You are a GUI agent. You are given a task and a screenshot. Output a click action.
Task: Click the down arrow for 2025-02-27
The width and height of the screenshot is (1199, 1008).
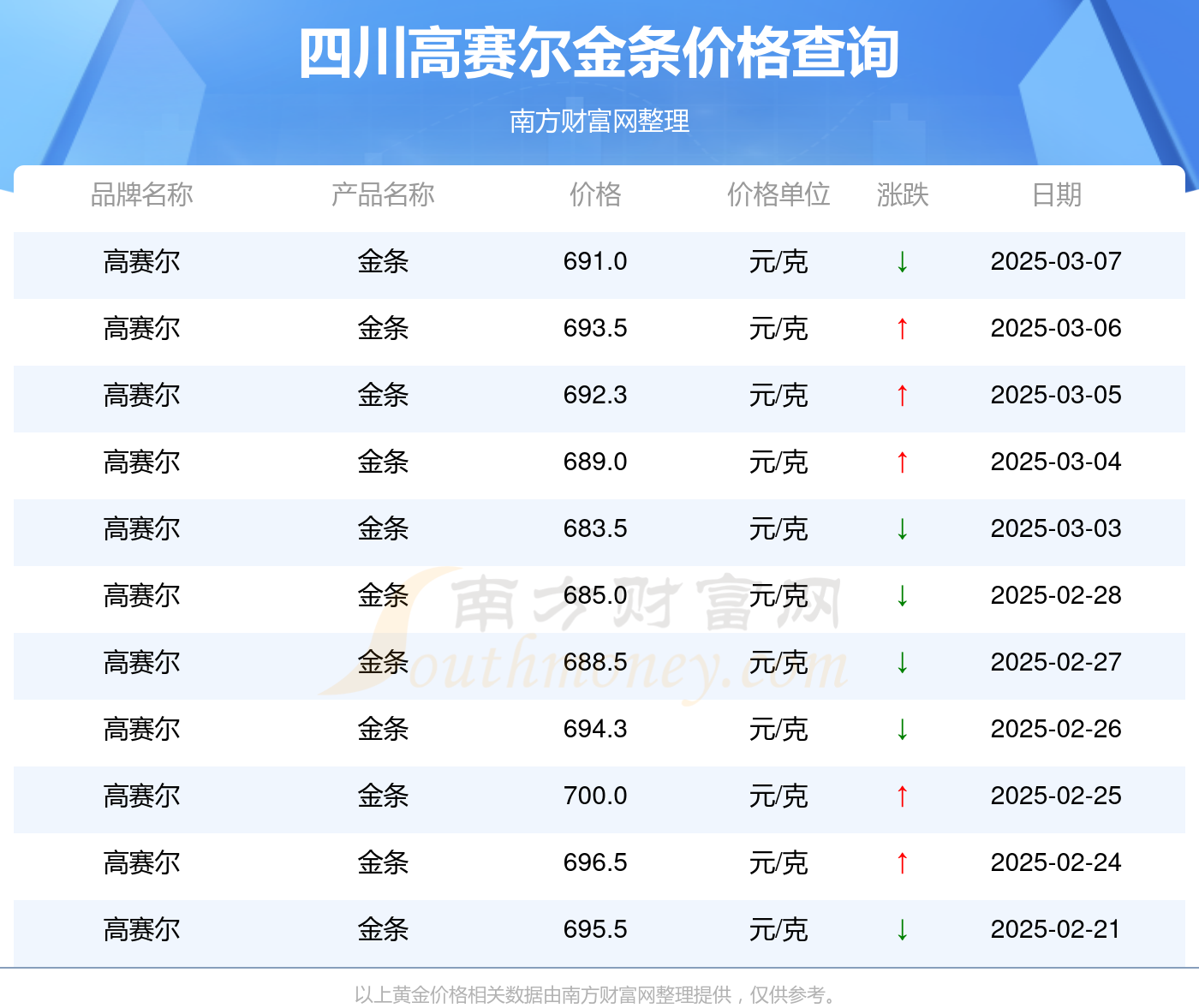point(902,662)
